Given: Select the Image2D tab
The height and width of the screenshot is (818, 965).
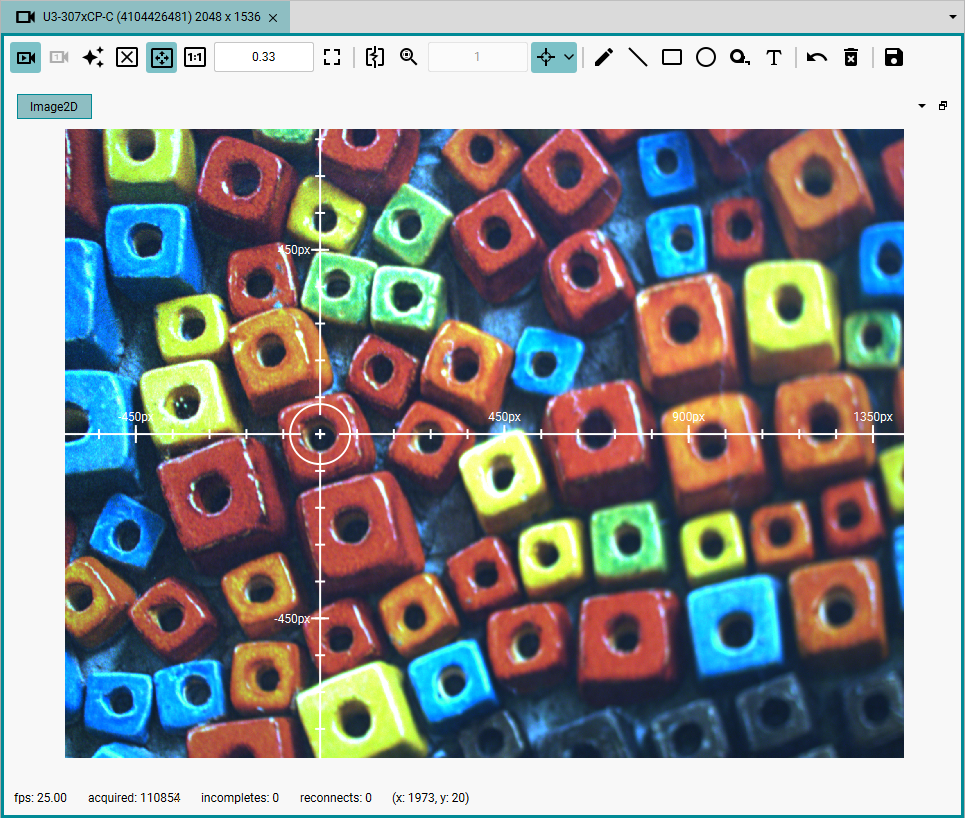Looking at the screenshot, I should click(54, 106).
